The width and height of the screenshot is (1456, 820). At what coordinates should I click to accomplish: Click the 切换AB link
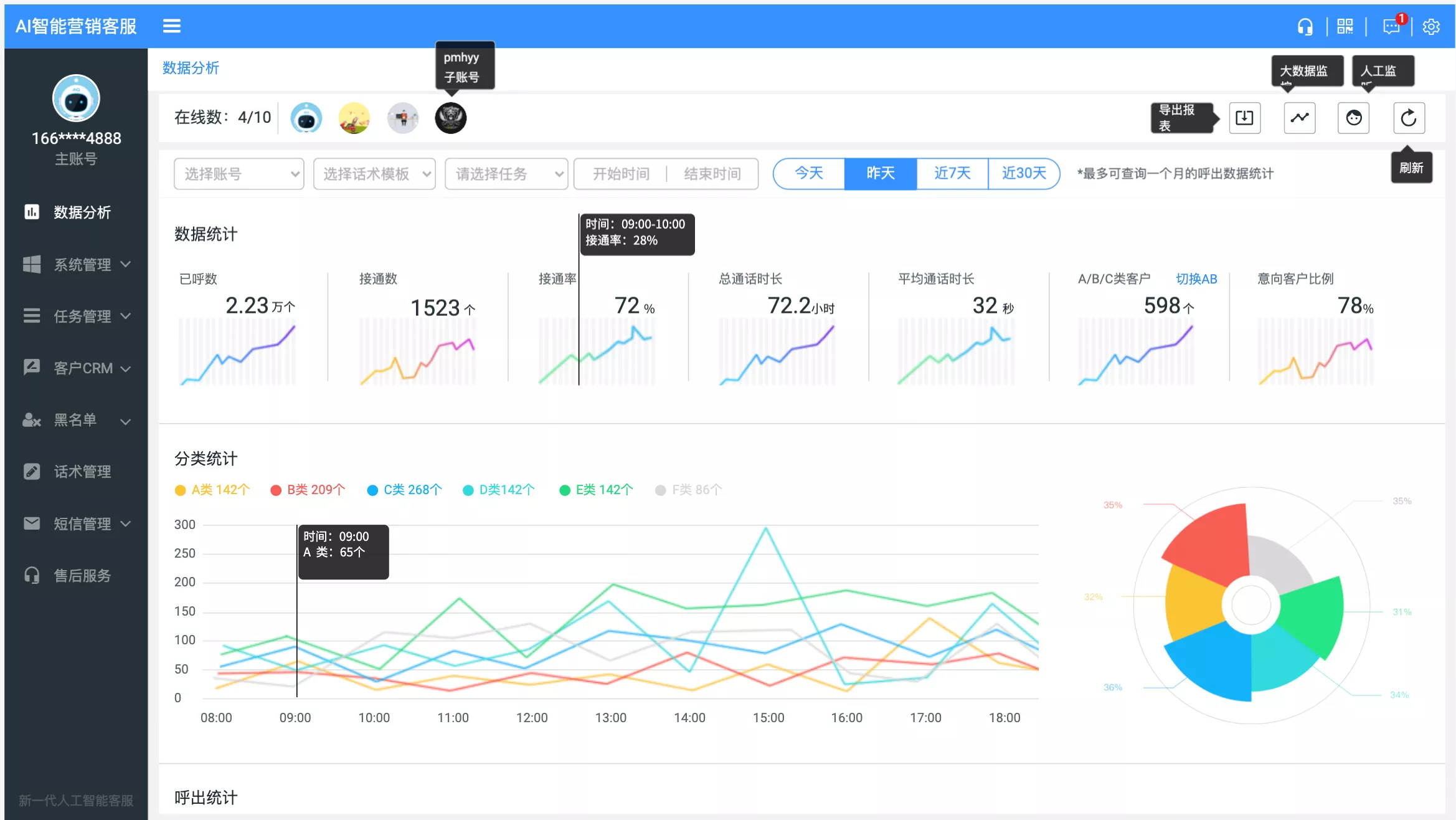[x=1196, y=279]
